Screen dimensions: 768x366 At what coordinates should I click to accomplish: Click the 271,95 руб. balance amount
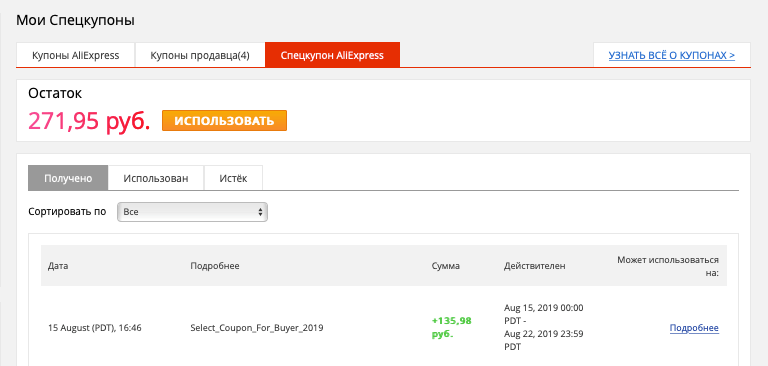click(89, 121)
